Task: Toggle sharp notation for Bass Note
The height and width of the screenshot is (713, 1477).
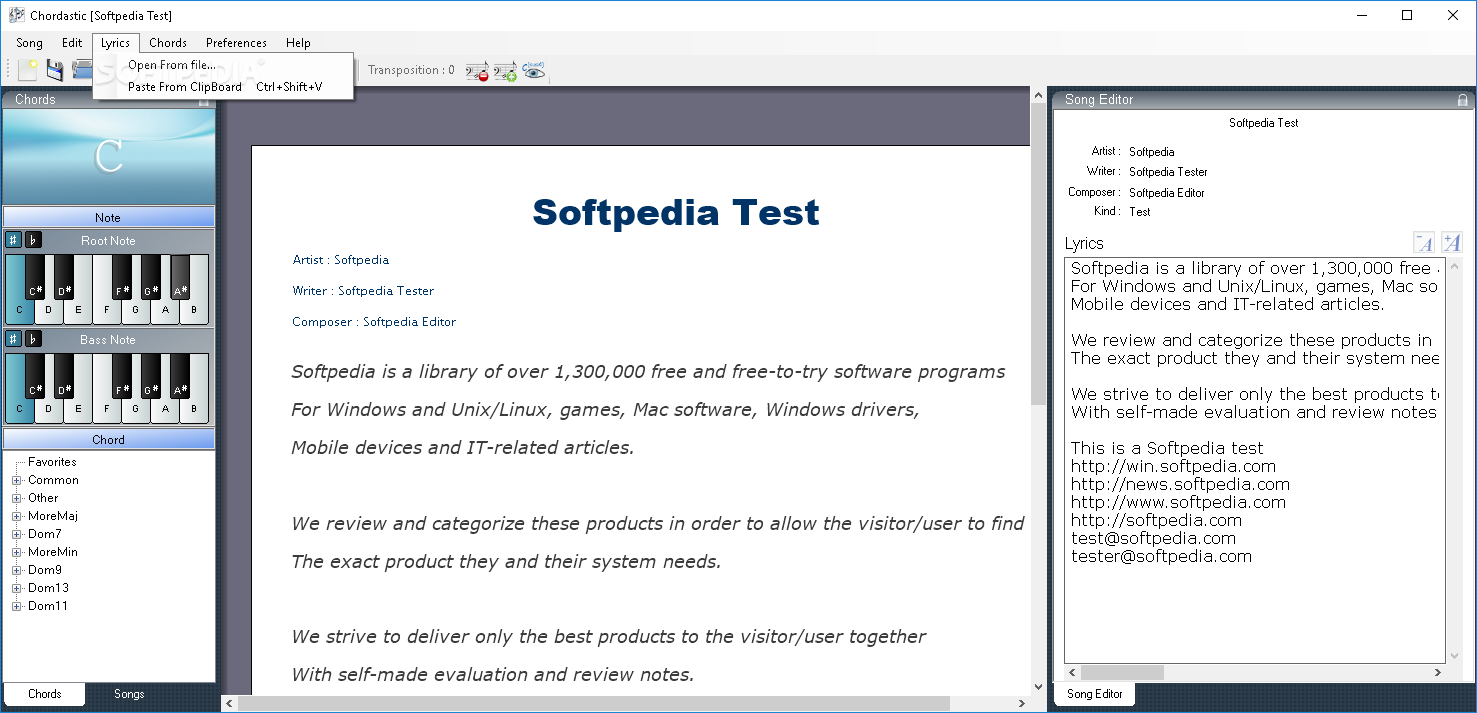Action: point(13,339)
